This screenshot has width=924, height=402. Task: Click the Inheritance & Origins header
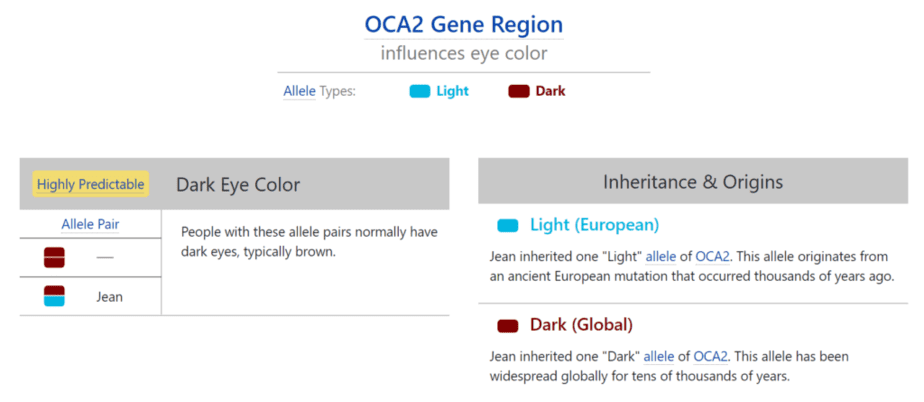pyautogui.click(x=693, y=182)
